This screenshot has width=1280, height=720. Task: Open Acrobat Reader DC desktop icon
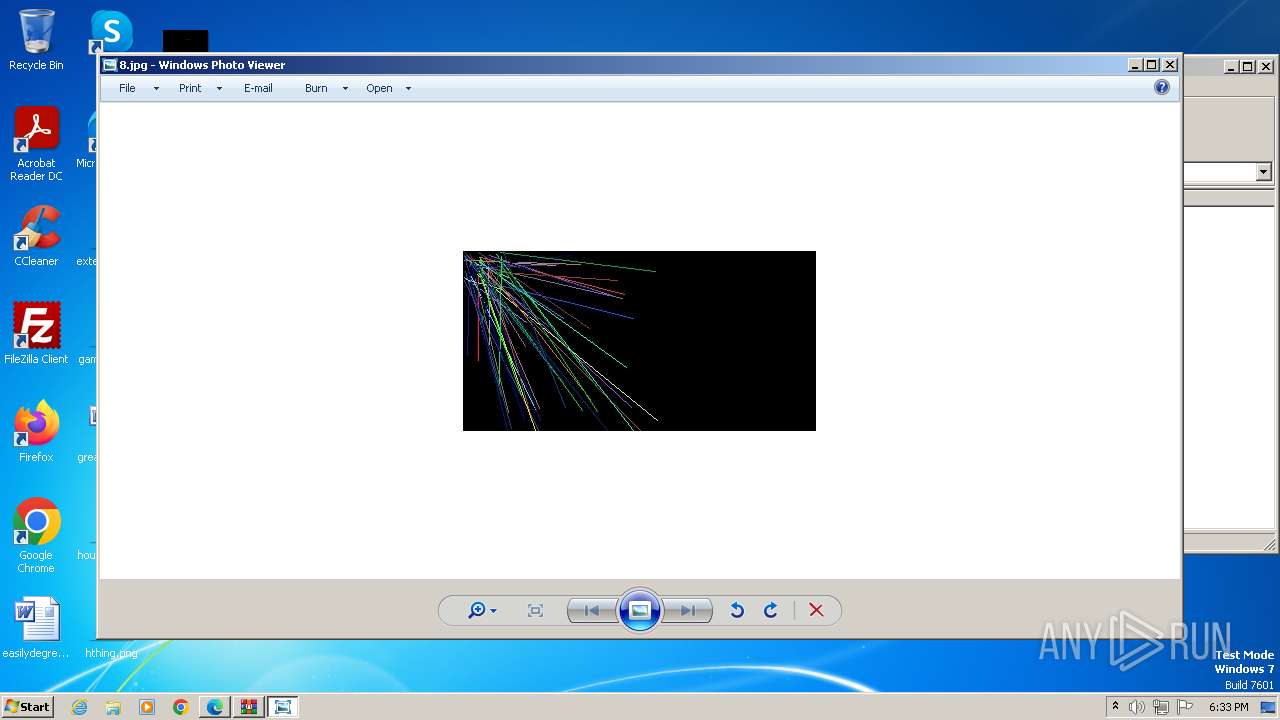coord(36,144)
